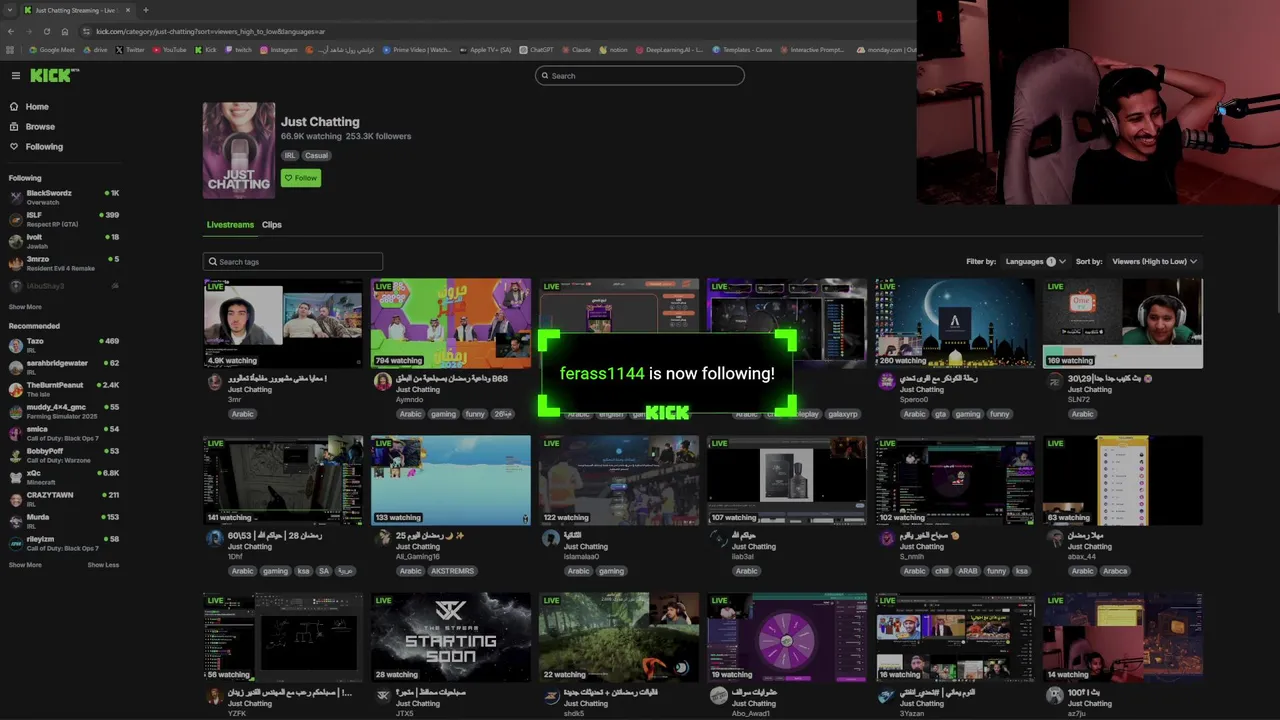Select Arabca tag under abax_44 stream

point(1115,571)
